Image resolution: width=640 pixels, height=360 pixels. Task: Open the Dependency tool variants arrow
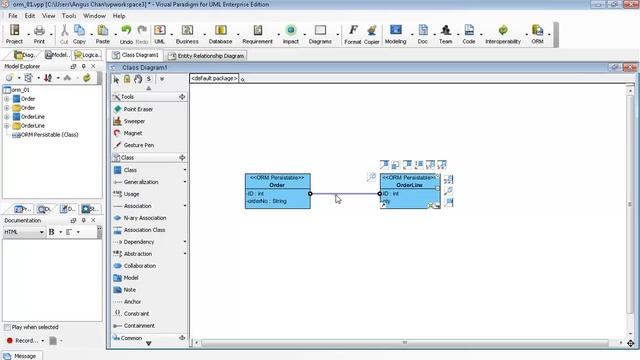pyautogui.click(x=184, y=242)
